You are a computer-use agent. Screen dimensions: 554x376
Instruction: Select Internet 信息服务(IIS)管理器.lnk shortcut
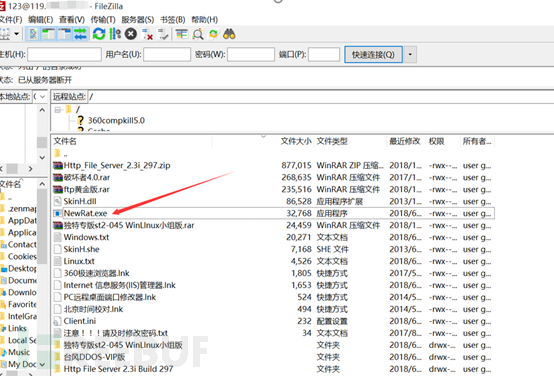tap(119, 285)
